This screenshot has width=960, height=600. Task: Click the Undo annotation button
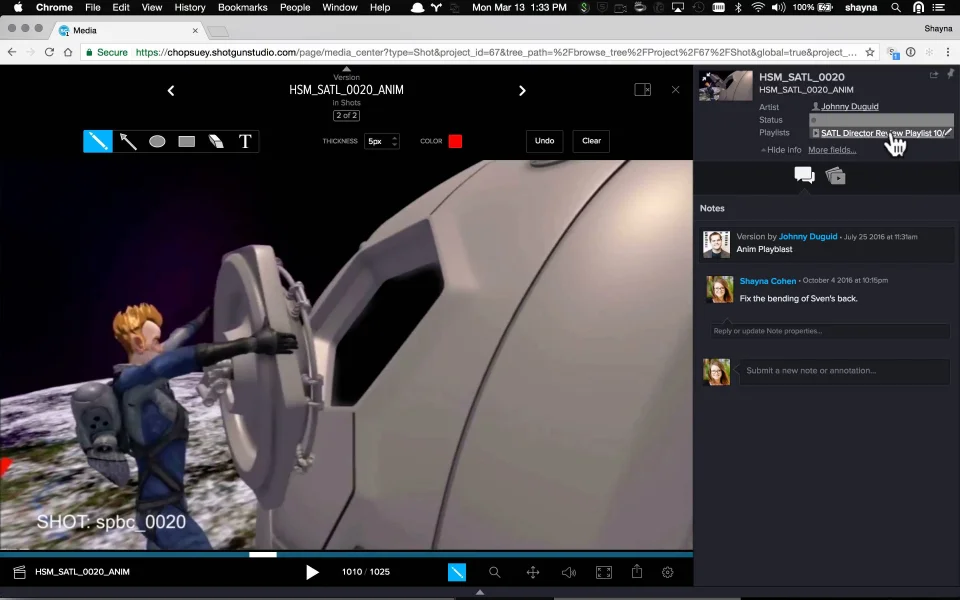544,141
